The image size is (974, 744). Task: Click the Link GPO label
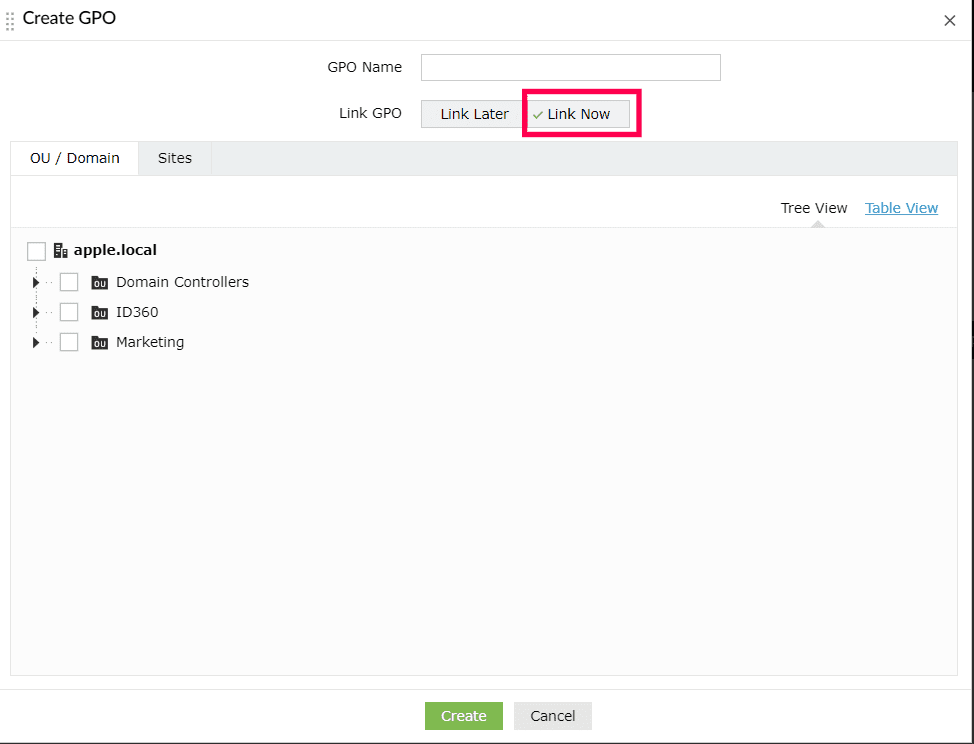click(370, 114)
